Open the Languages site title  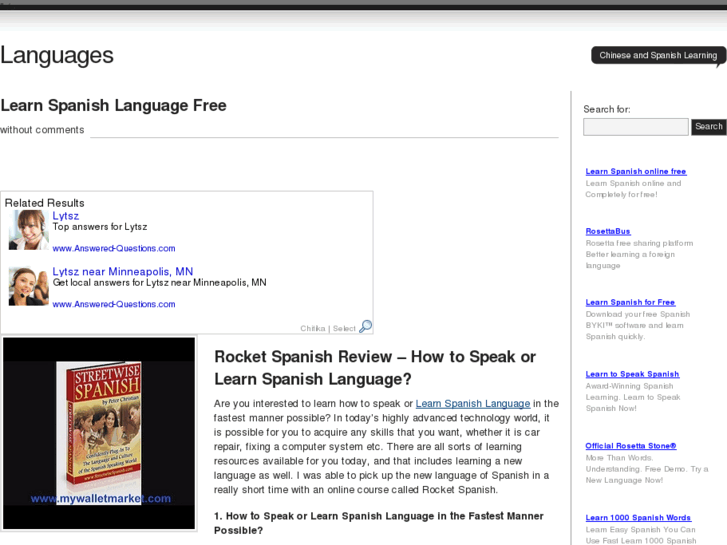[x=57, y=56]
